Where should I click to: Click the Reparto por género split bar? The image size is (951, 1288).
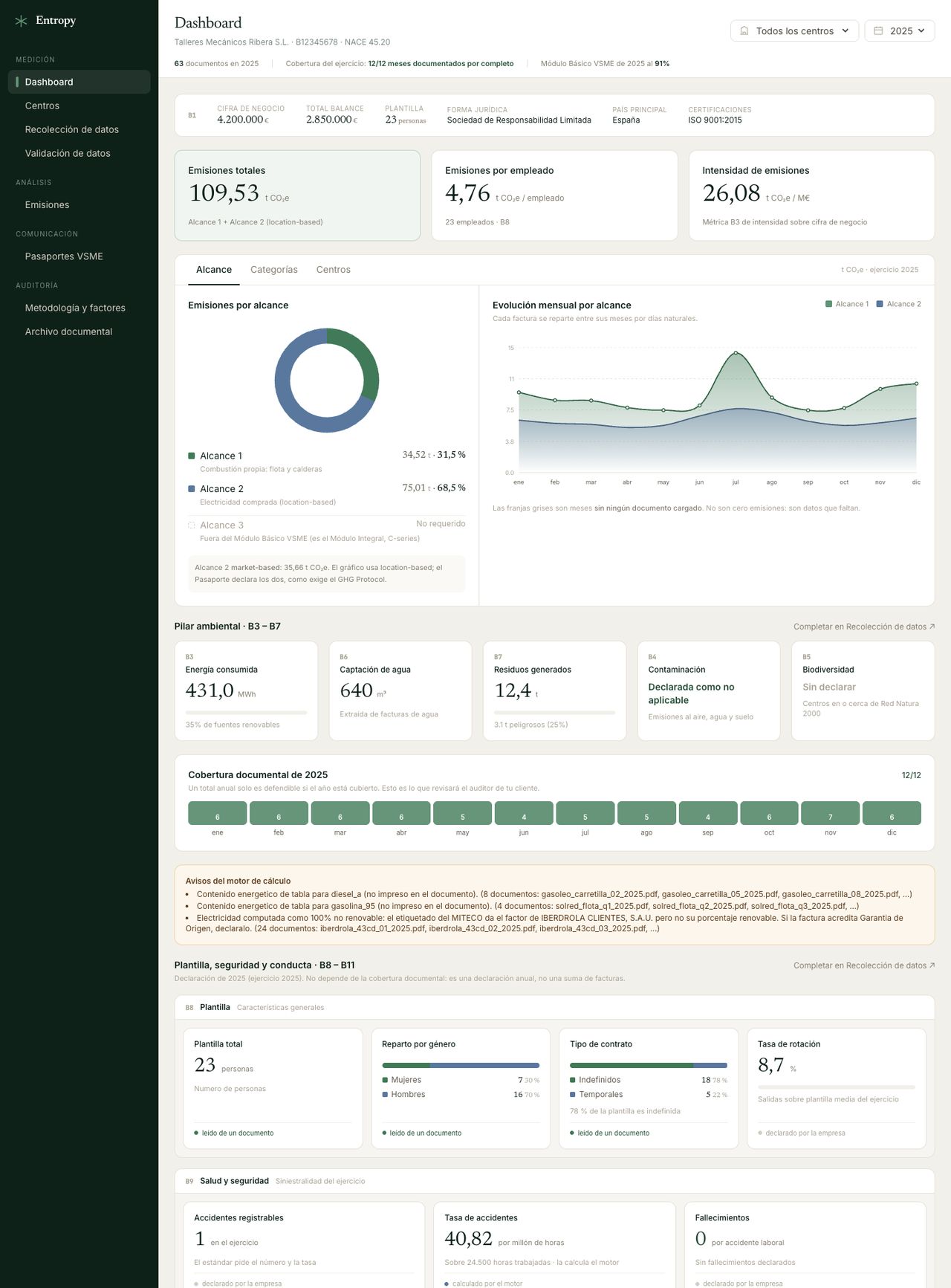coord(461,1065)
